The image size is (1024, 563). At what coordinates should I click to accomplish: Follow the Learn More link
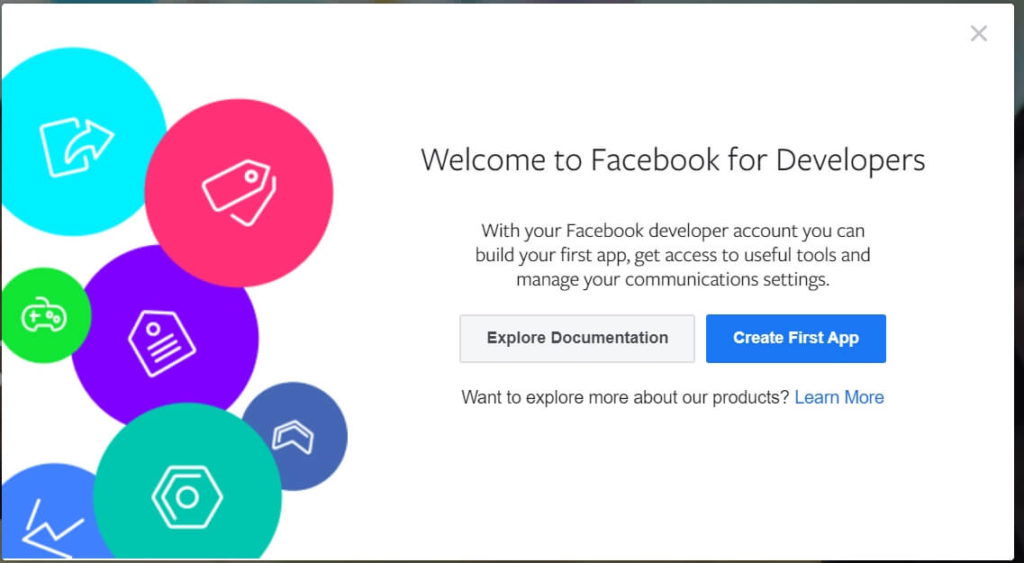pos(839,397)
